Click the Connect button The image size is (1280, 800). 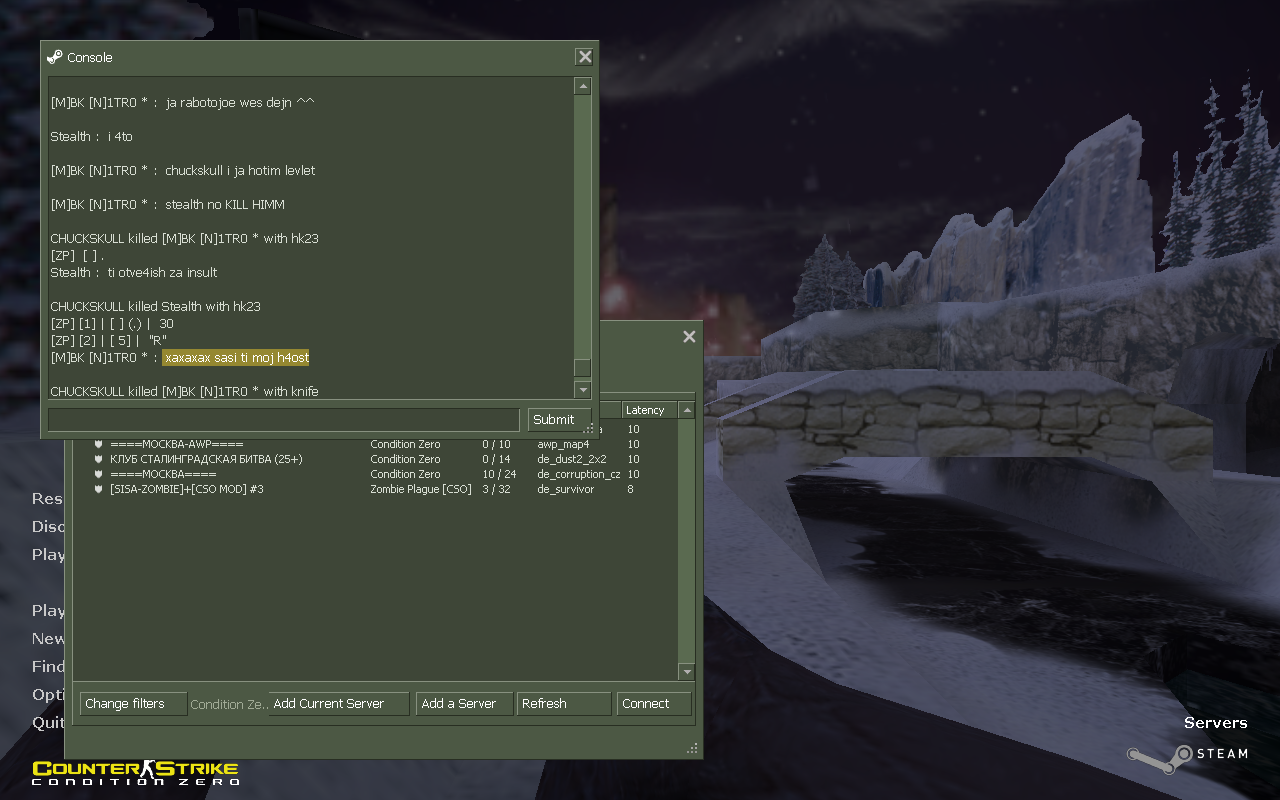(654, 704)
